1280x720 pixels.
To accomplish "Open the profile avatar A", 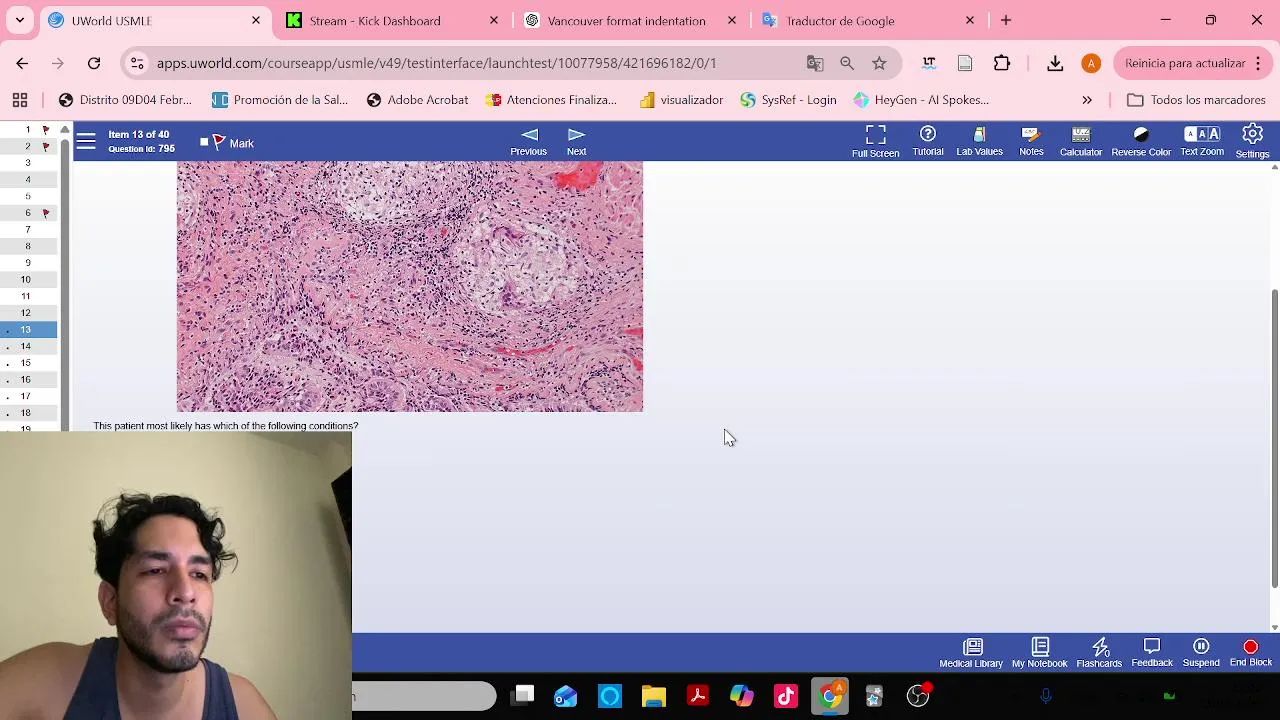I will point(1091,63).
